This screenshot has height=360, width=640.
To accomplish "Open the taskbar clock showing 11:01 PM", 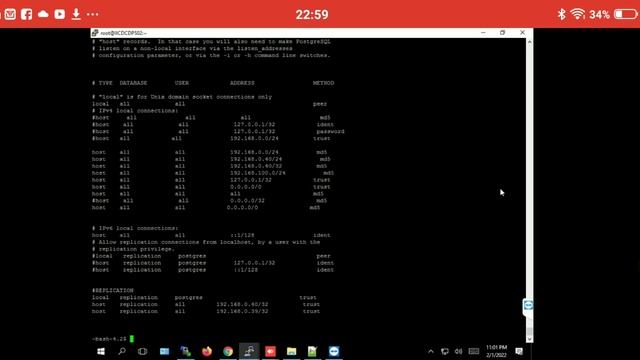I will [x=496, y=351].
